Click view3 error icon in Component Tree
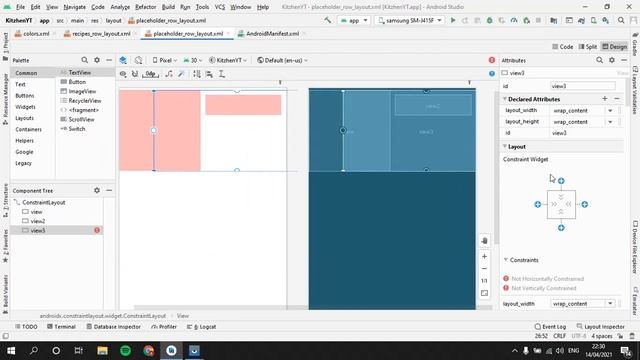This screenshot has width=640, height=360. coord(97,230)
